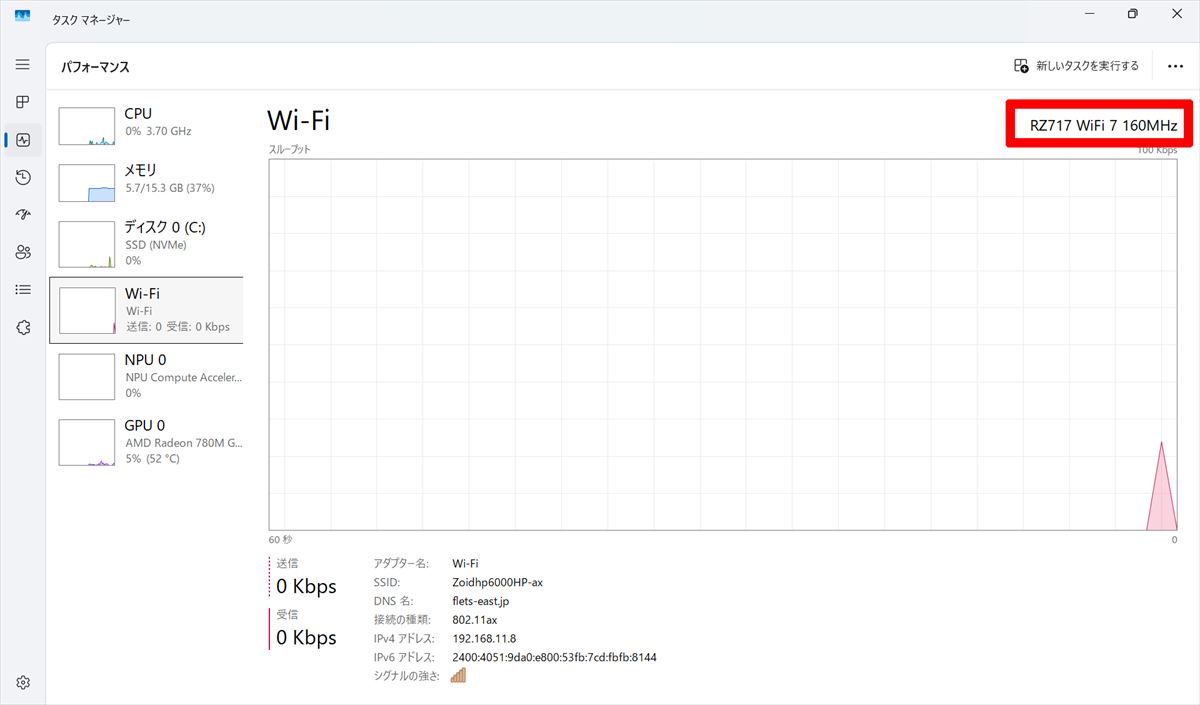Open the Services page icon
This screenshot has height=705, width=1200.
tap(23, 327)
